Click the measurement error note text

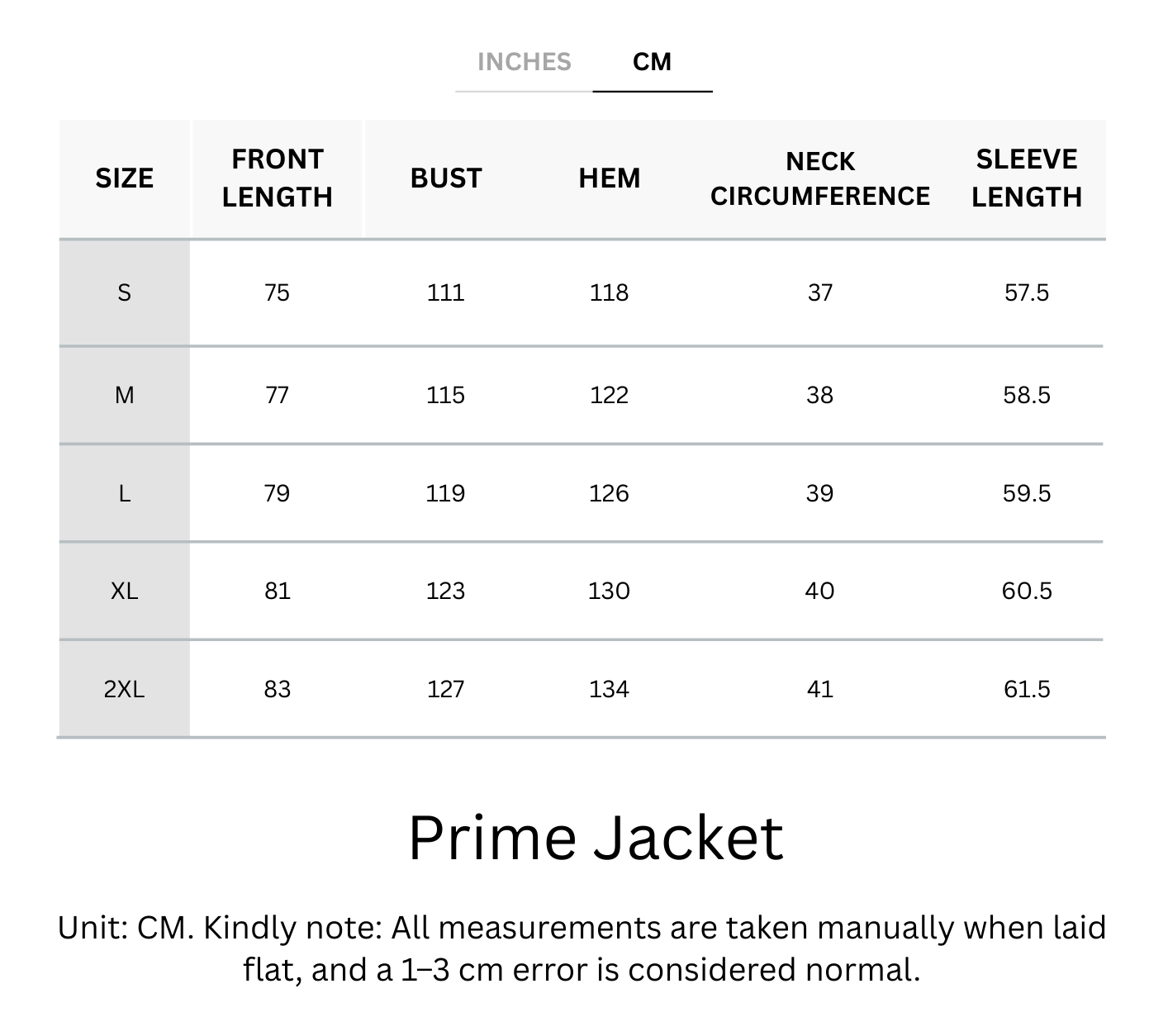pos(582,948)
